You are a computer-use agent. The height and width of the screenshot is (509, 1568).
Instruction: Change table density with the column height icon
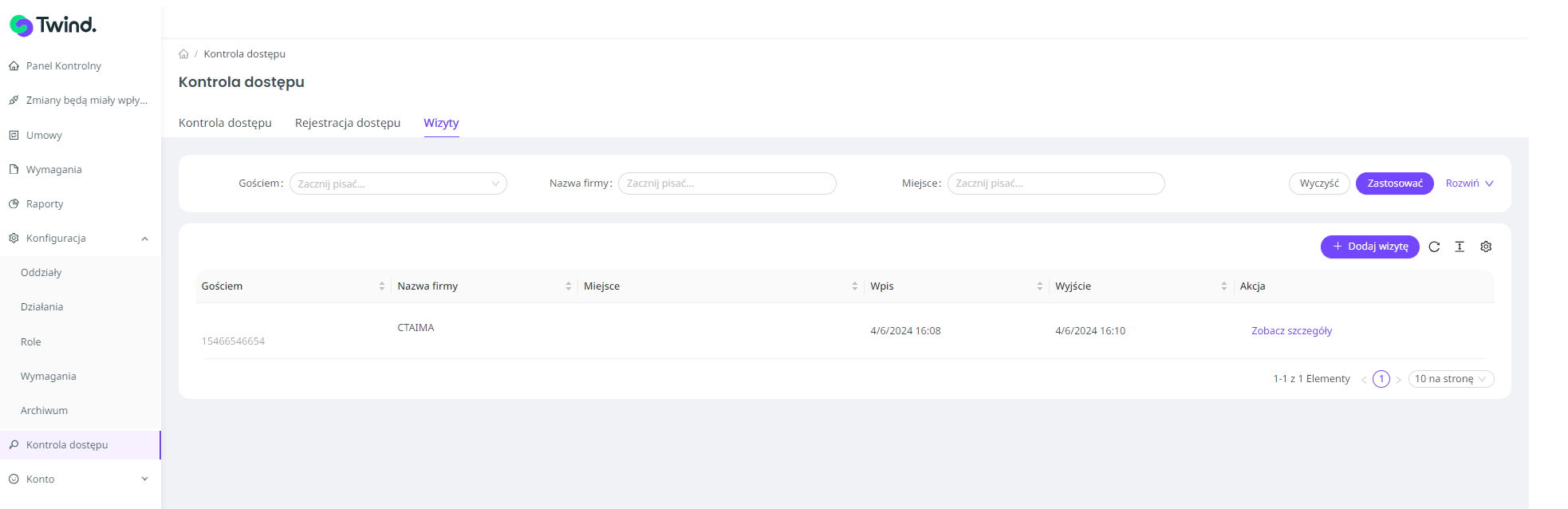[x=1460, y=247]
